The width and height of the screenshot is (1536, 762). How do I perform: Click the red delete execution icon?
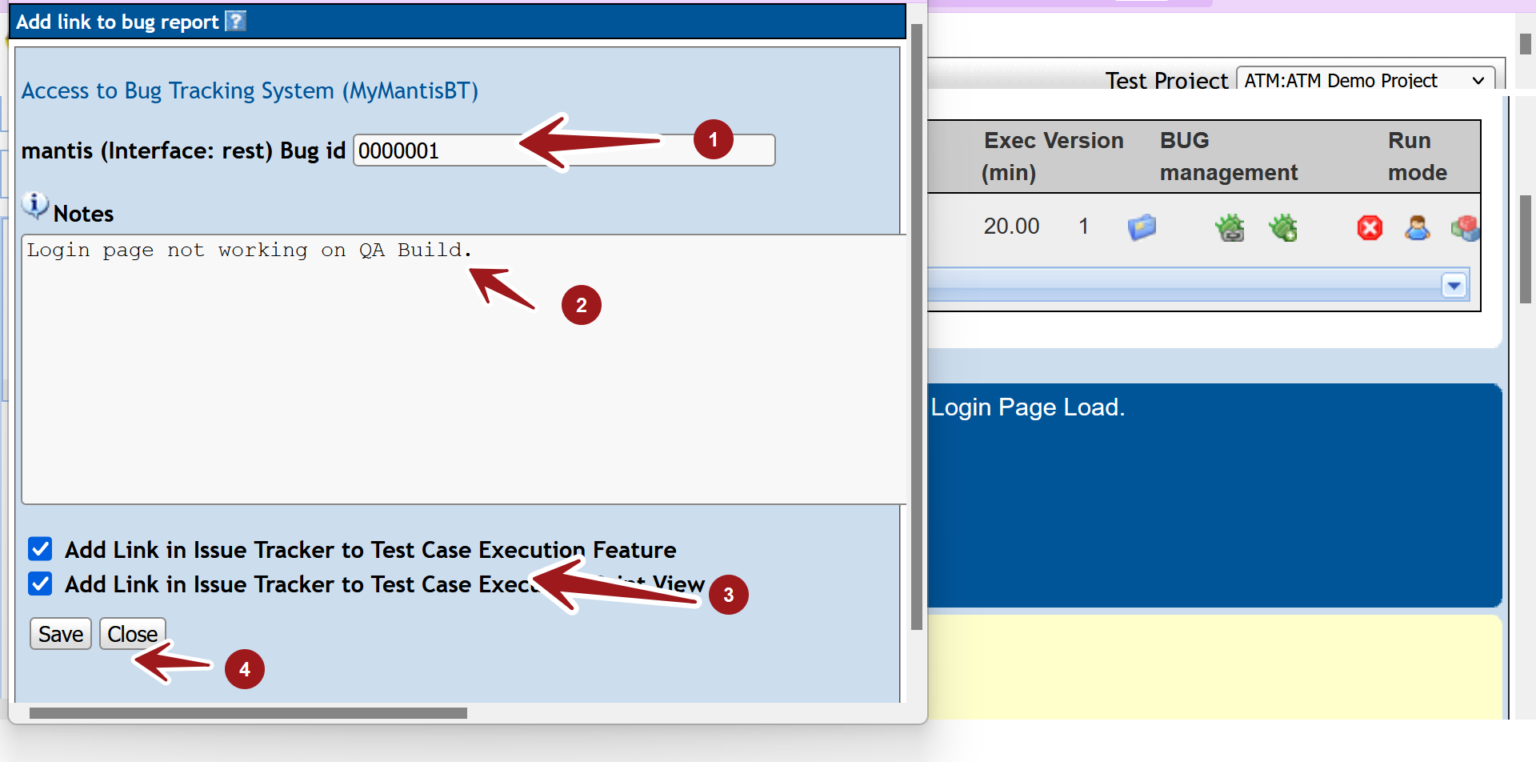coord(1369,227)
